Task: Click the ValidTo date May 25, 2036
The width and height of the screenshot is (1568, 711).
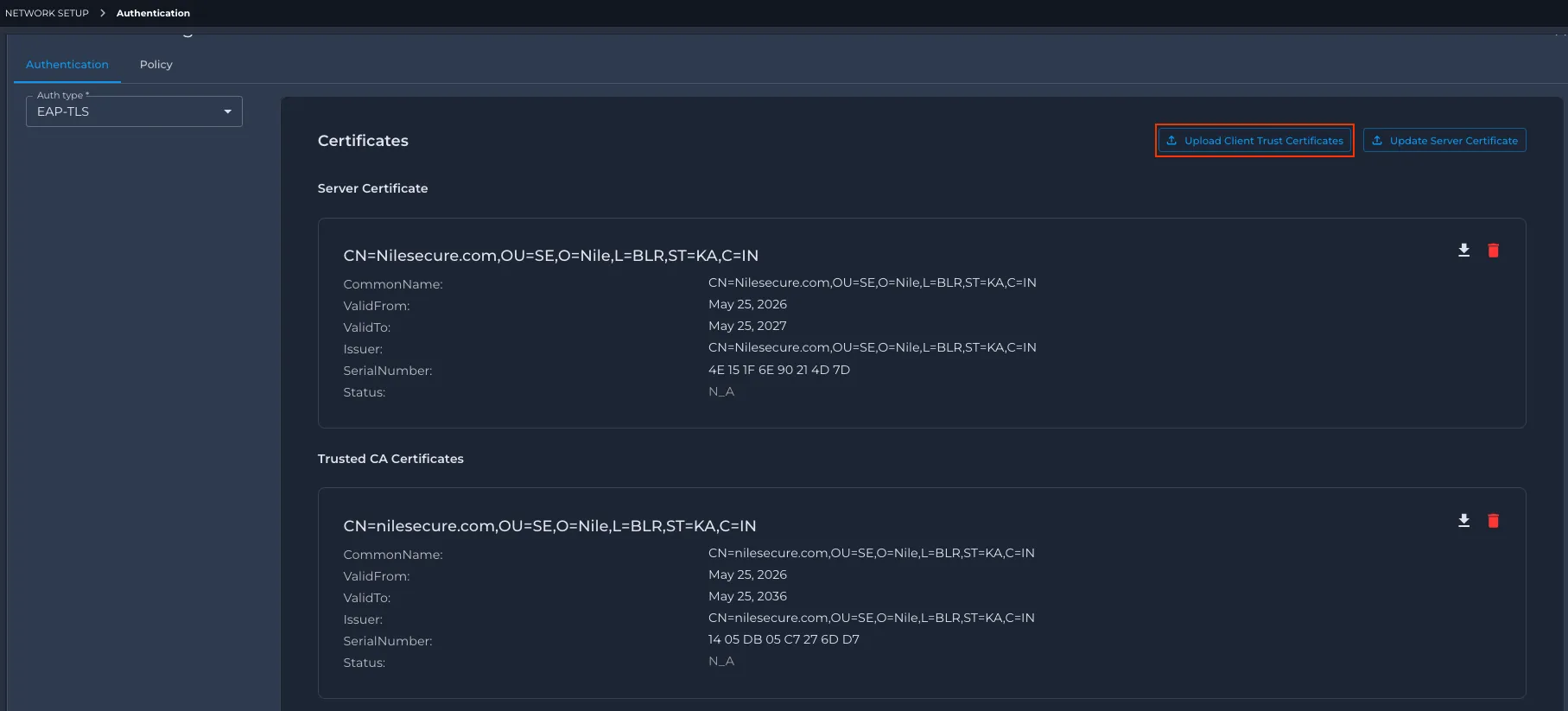Action: pyautogui.click(x=747, y=596)
